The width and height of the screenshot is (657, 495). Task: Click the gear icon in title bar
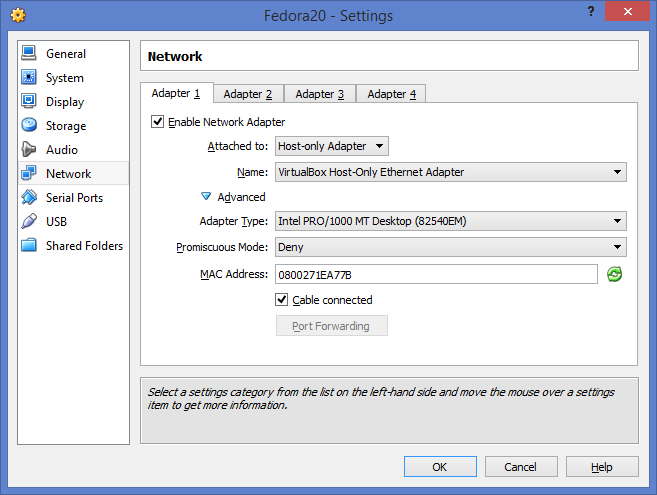tap(18, 16)
